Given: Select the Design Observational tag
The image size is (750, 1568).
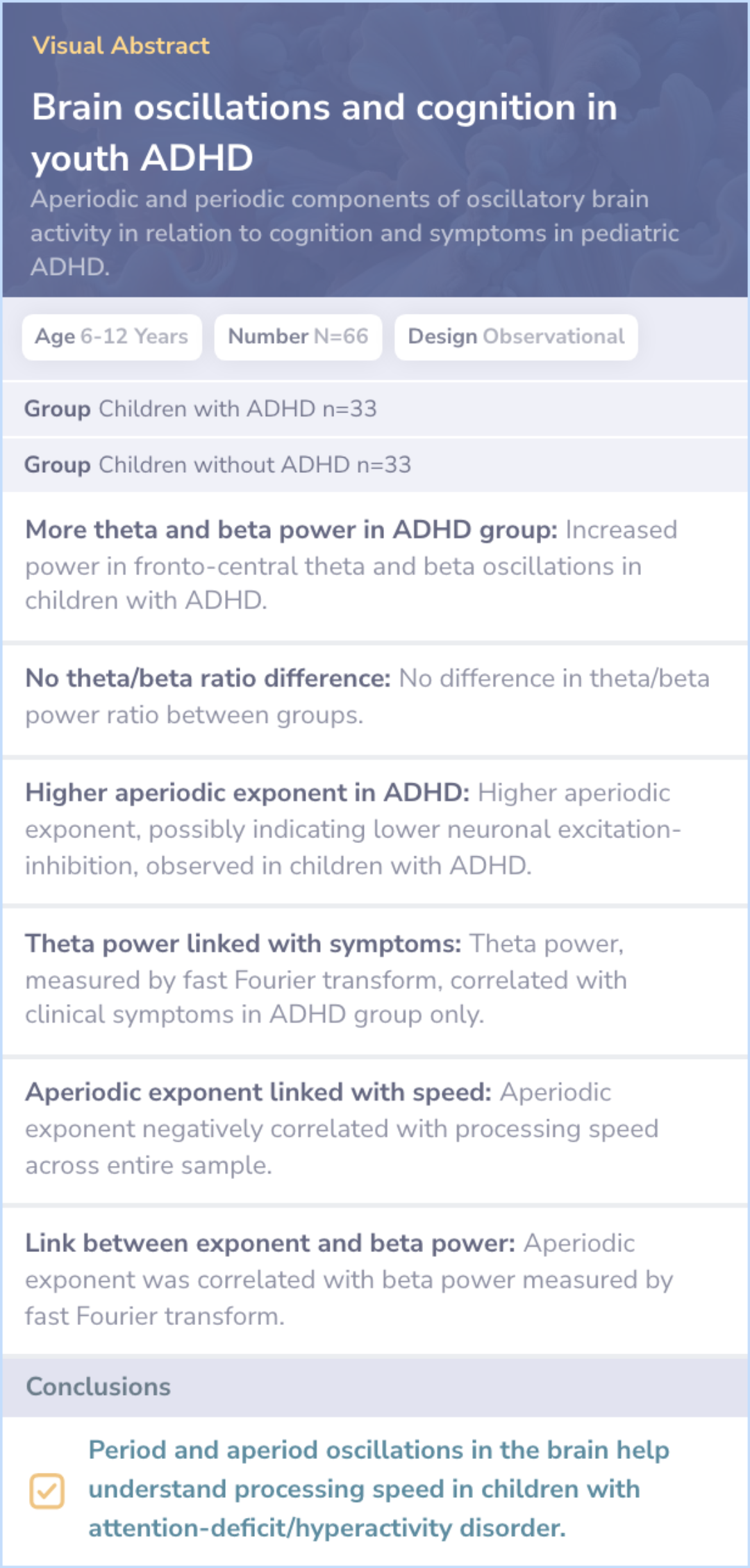Looking at the screenshot, I should pyautogui.click(x=516, y=337).
